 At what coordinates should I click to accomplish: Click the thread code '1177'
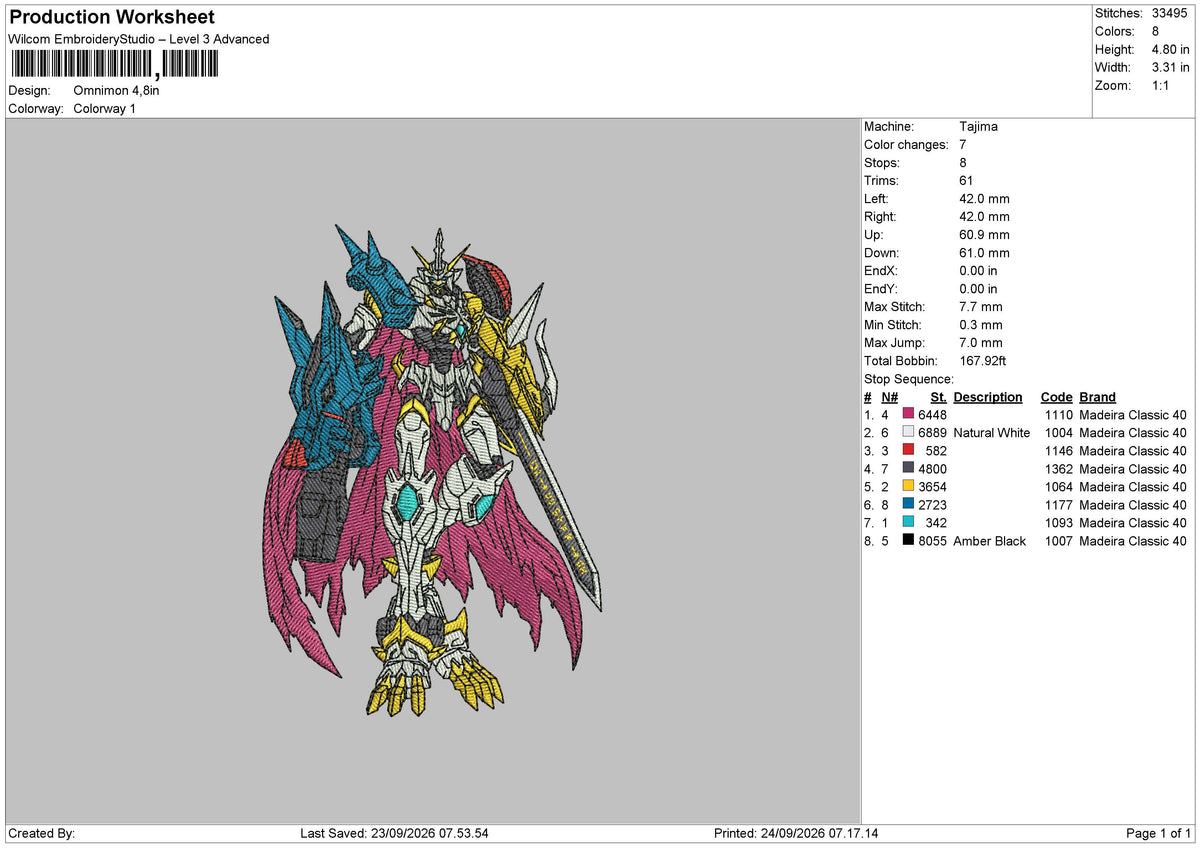pos(1059,505)
